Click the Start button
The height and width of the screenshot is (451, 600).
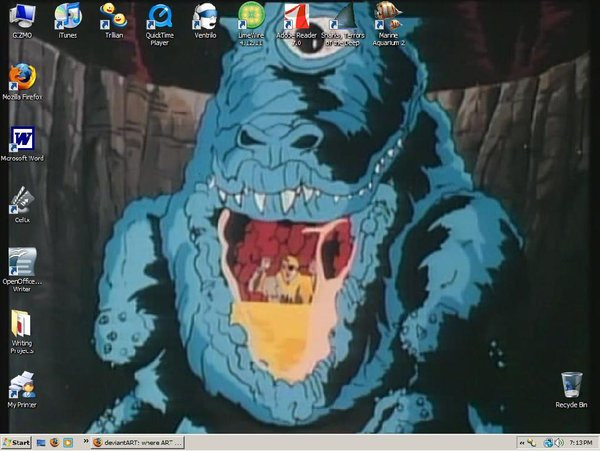click(16, 443)
